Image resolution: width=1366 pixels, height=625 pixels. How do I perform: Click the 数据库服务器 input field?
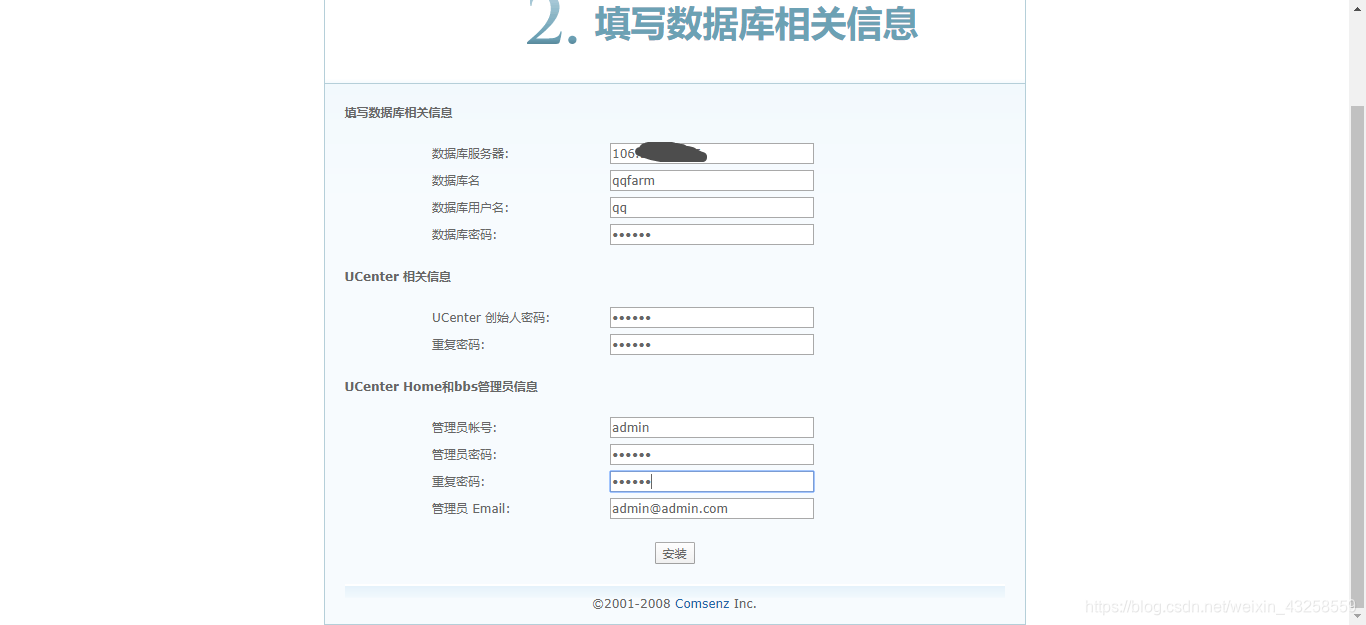tap(712, 154)
